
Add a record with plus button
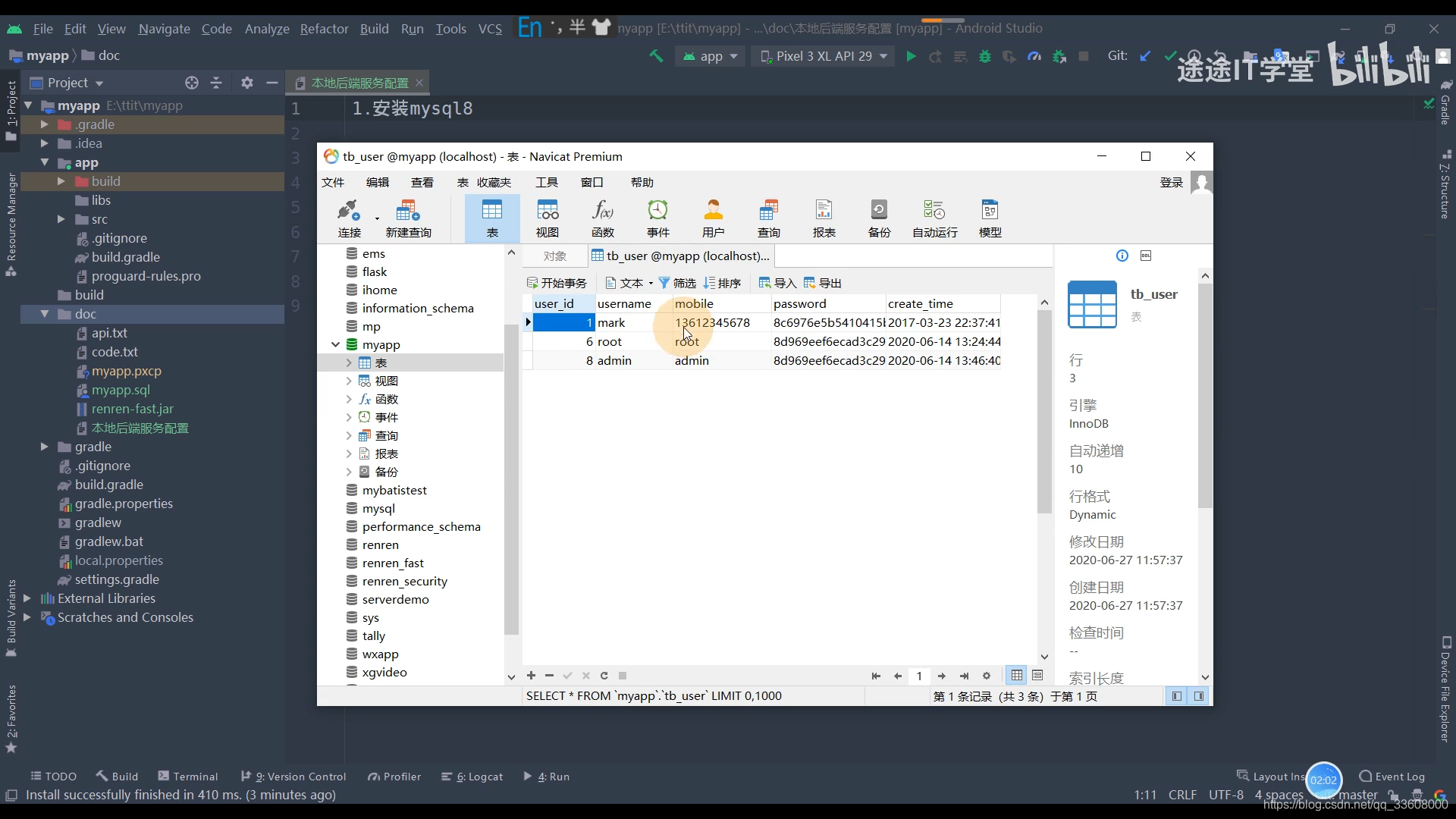point(531,676)
